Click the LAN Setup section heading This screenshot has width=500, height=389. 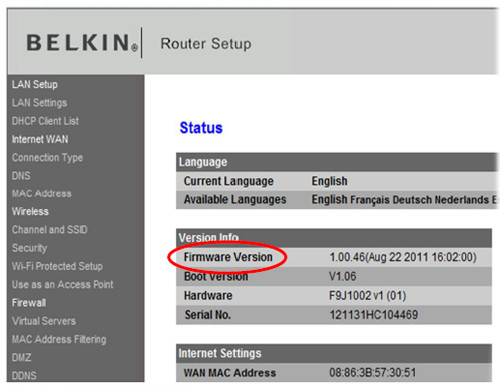(35, 84)
